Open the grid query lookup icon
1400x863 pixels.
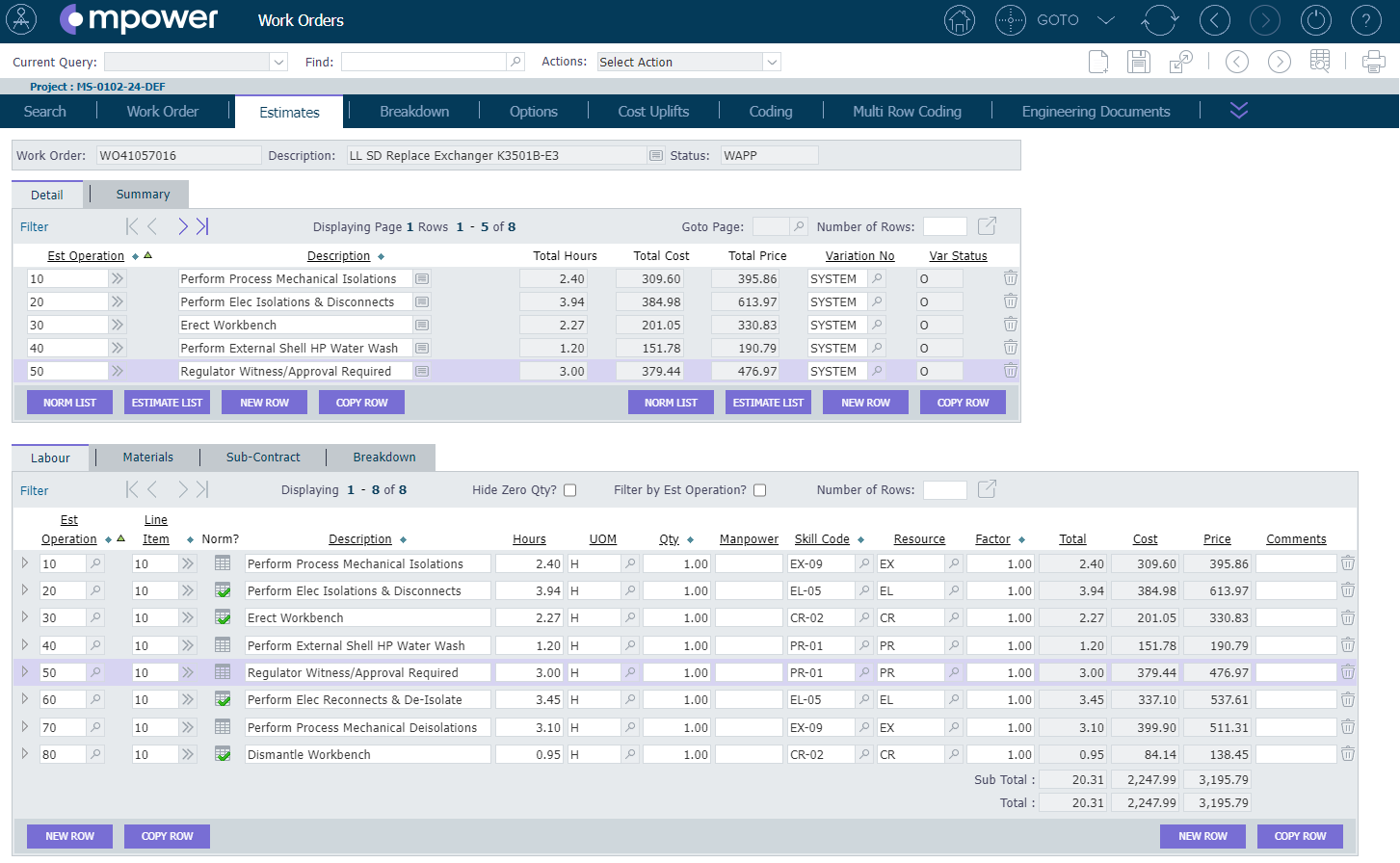[x=1319, y=61]
